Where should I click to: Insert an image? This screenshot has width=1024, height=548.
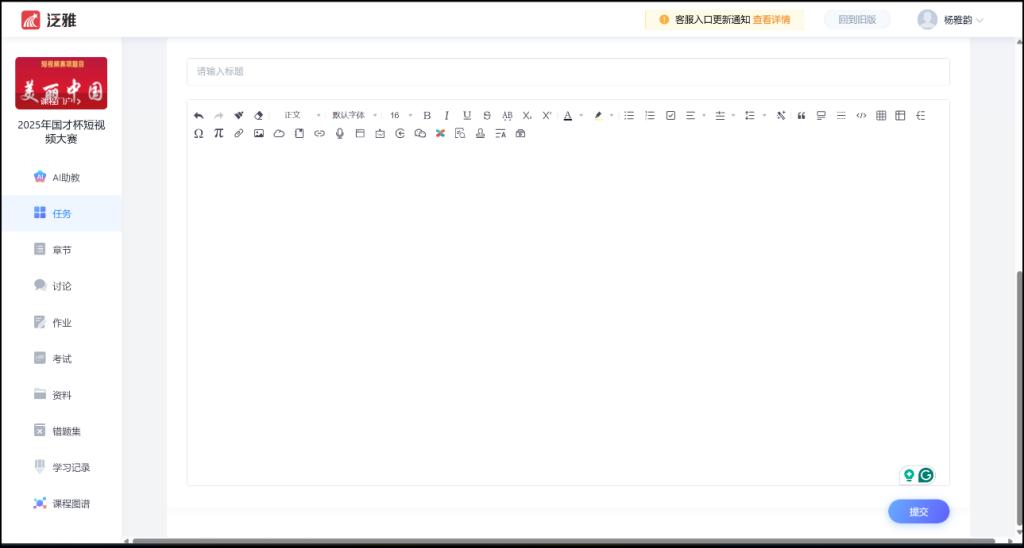259,133
